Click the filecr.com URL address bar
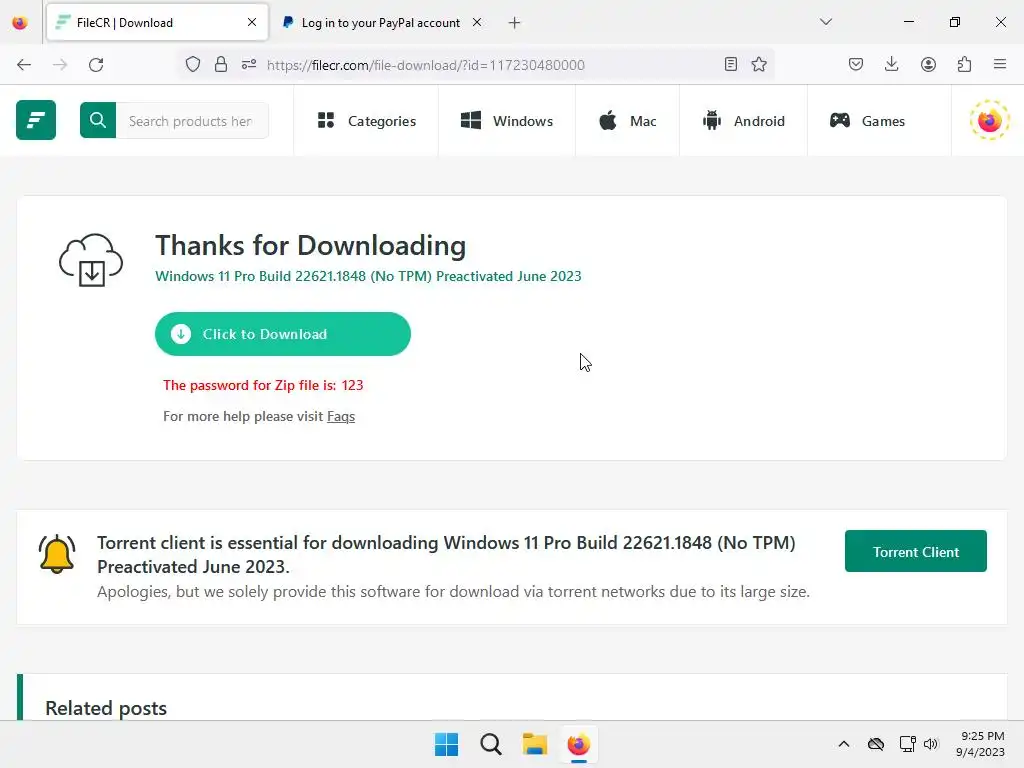The height and width of the screenshot is (768, 1024). point(426,65)
